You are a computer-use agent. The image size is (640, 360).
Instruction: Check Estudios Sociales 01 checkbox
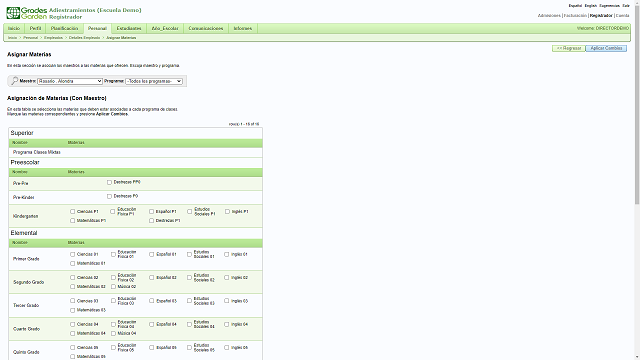pyautogui.click(x=189, y=254)
